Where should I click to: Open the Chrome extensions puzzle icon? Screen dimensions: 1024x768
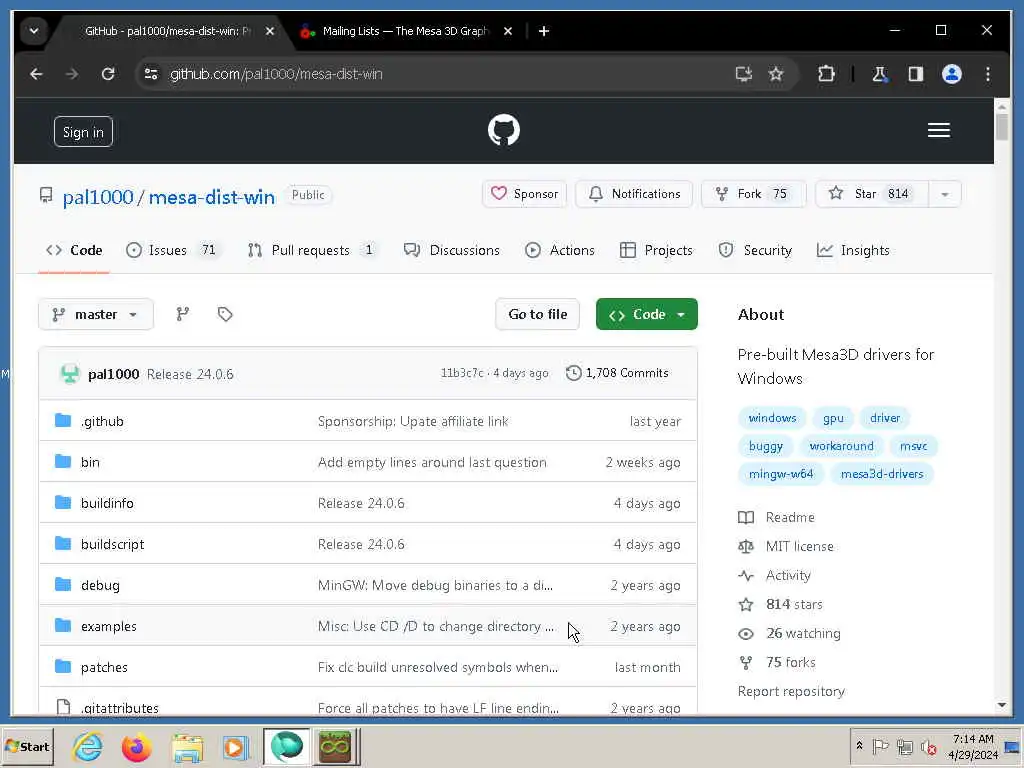[826, 74]
